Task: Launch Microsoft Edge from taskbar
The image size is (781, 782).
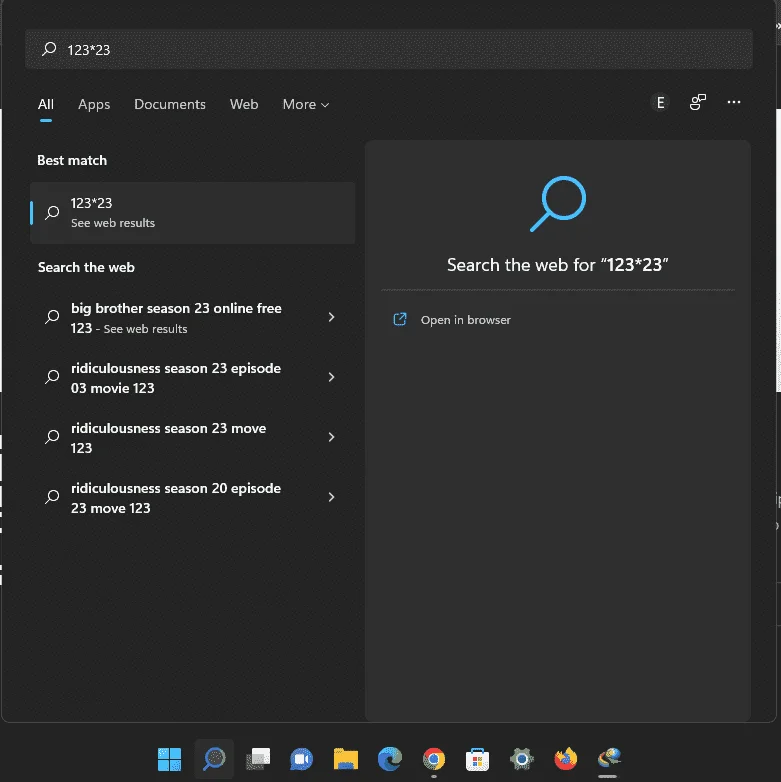Action: (x=390, y=759)
